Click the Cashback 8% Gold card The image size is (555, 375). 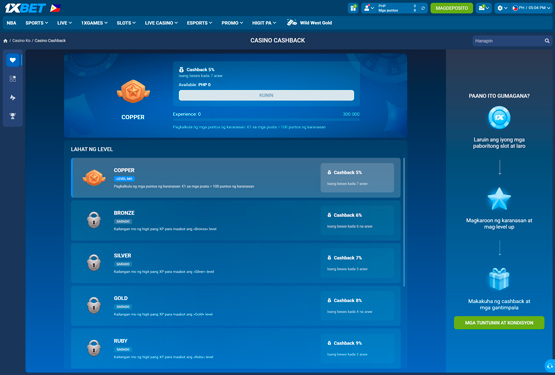pos(357,306)
